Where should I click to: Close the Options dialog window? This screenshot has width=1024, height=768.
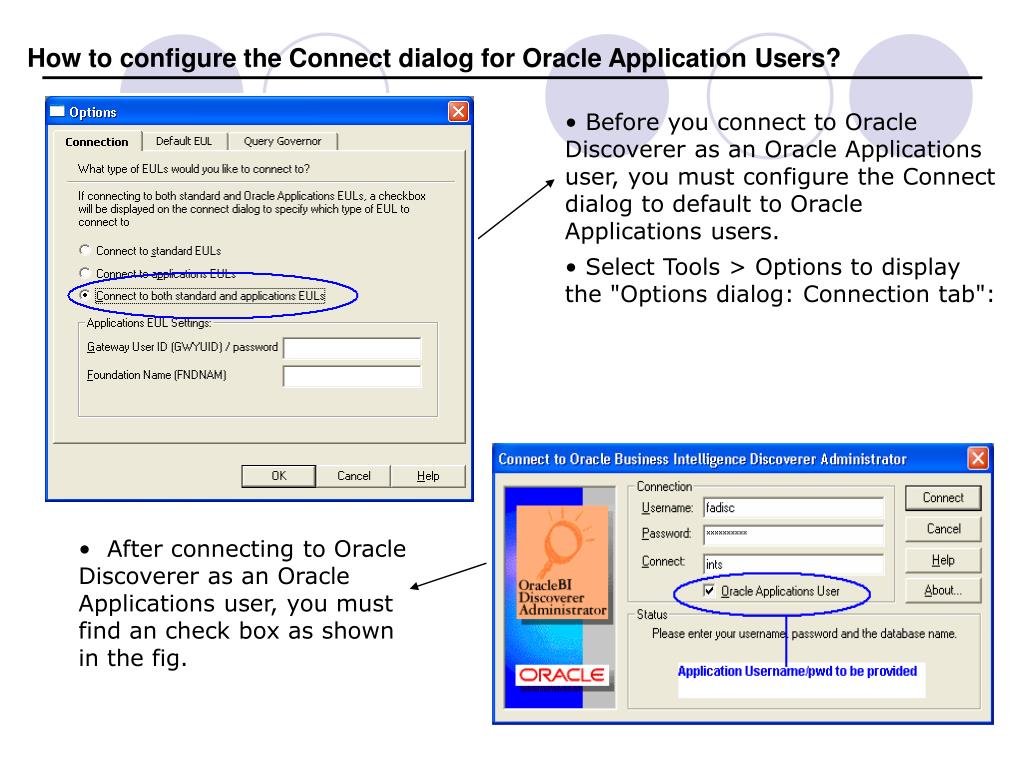pos(458,112)
